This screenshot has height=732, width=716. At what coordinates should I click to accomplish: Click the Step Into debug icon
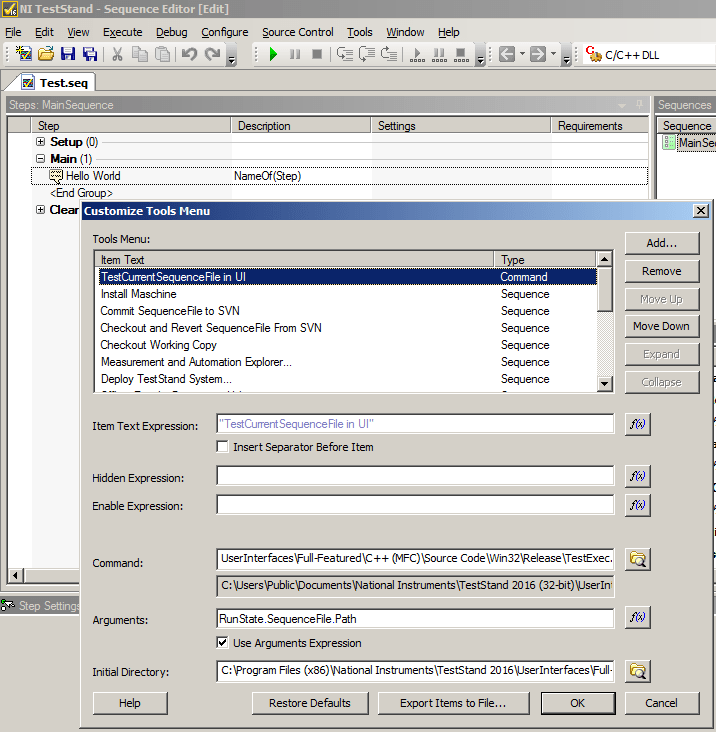click(345, 54)
